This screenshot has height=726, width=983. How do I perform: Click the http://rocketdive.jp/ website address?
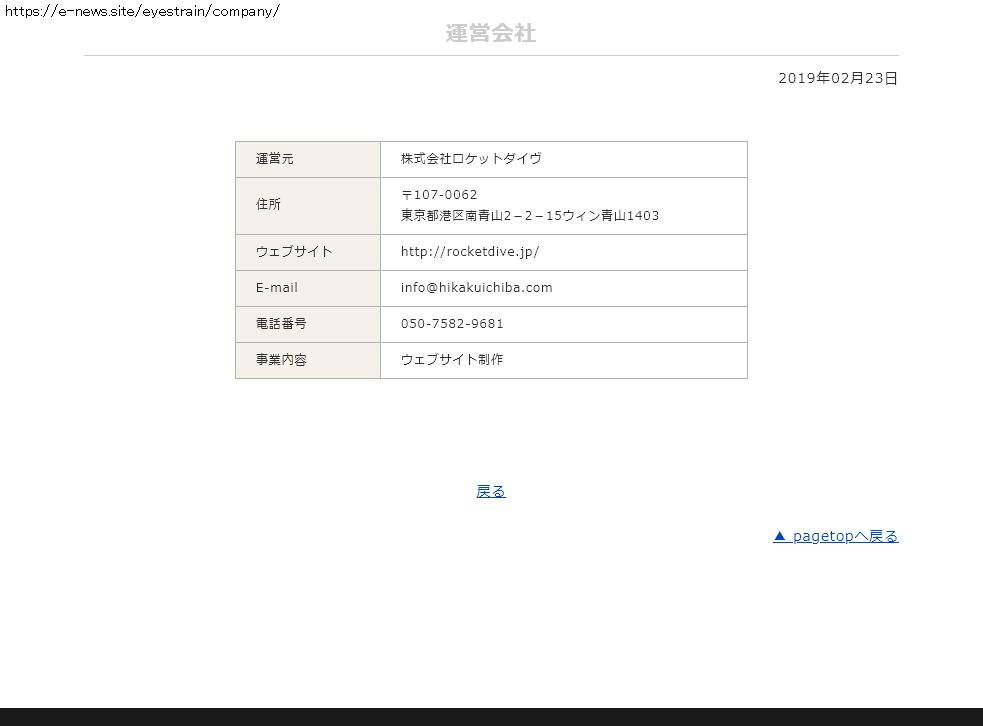(x=470, y=252)
